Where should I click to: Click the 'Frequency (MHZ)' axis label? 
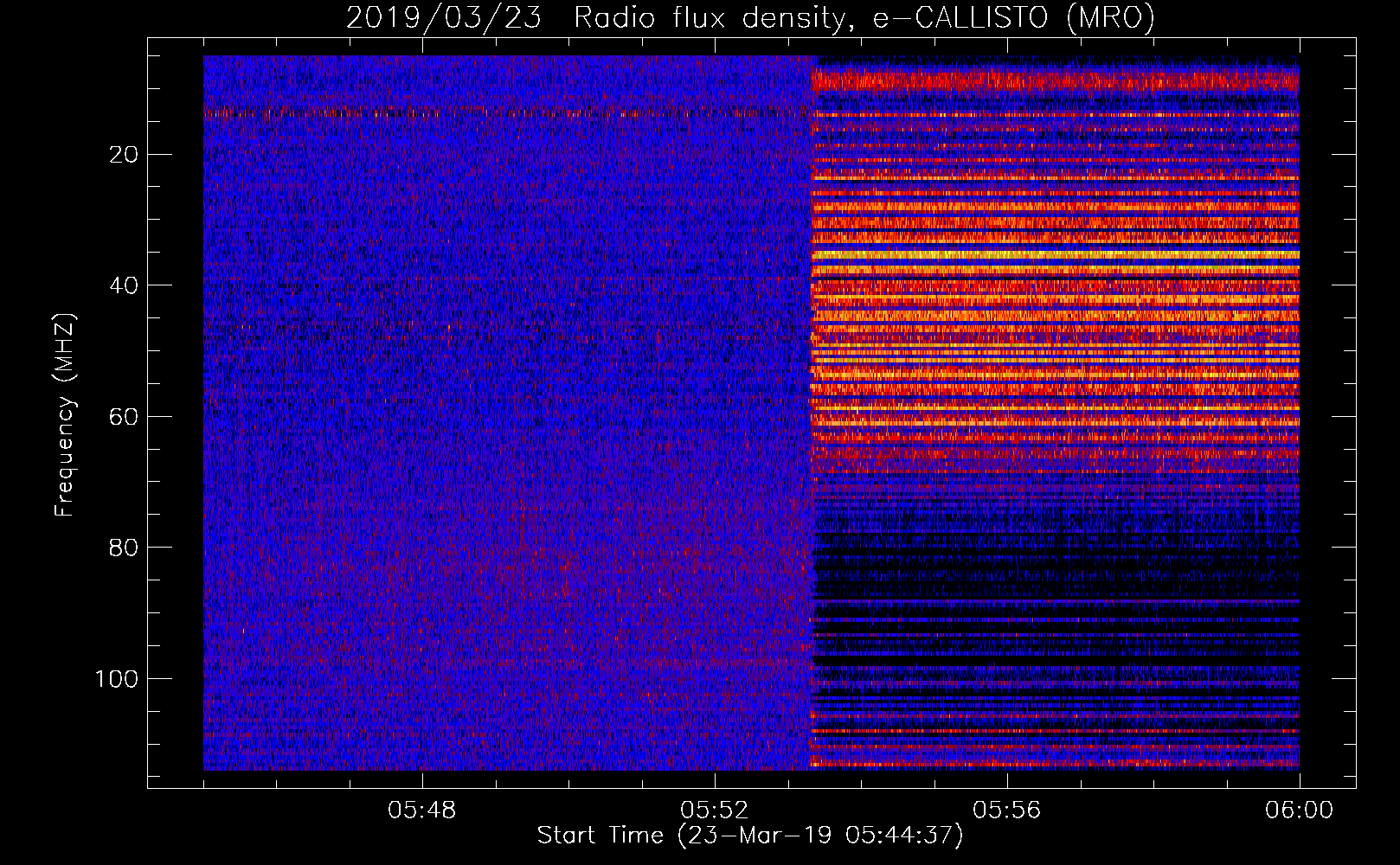coord(65,415)
